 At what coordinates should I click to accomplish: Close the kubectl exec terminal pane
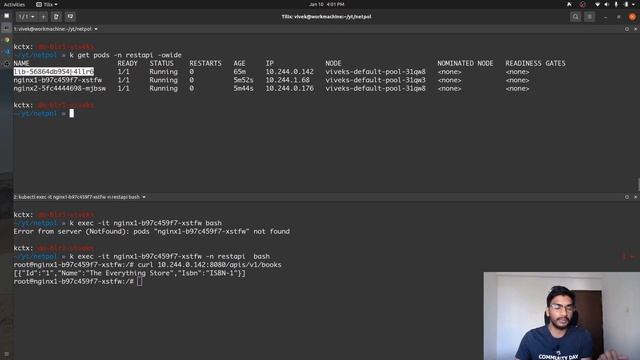(x=636, y=197)
